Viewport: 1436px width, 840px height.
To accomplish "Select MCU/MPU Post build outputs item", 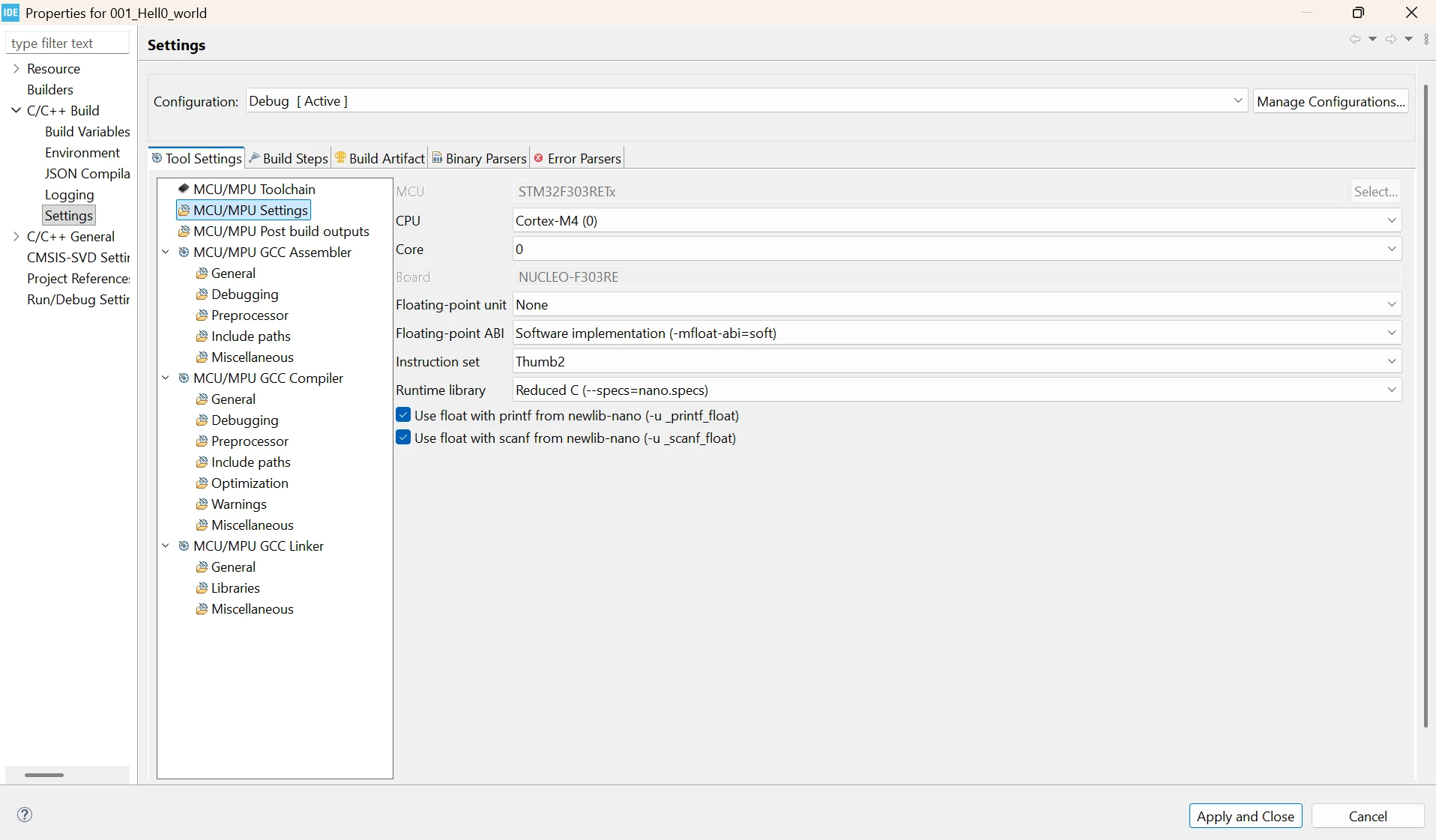I will 281,231.
